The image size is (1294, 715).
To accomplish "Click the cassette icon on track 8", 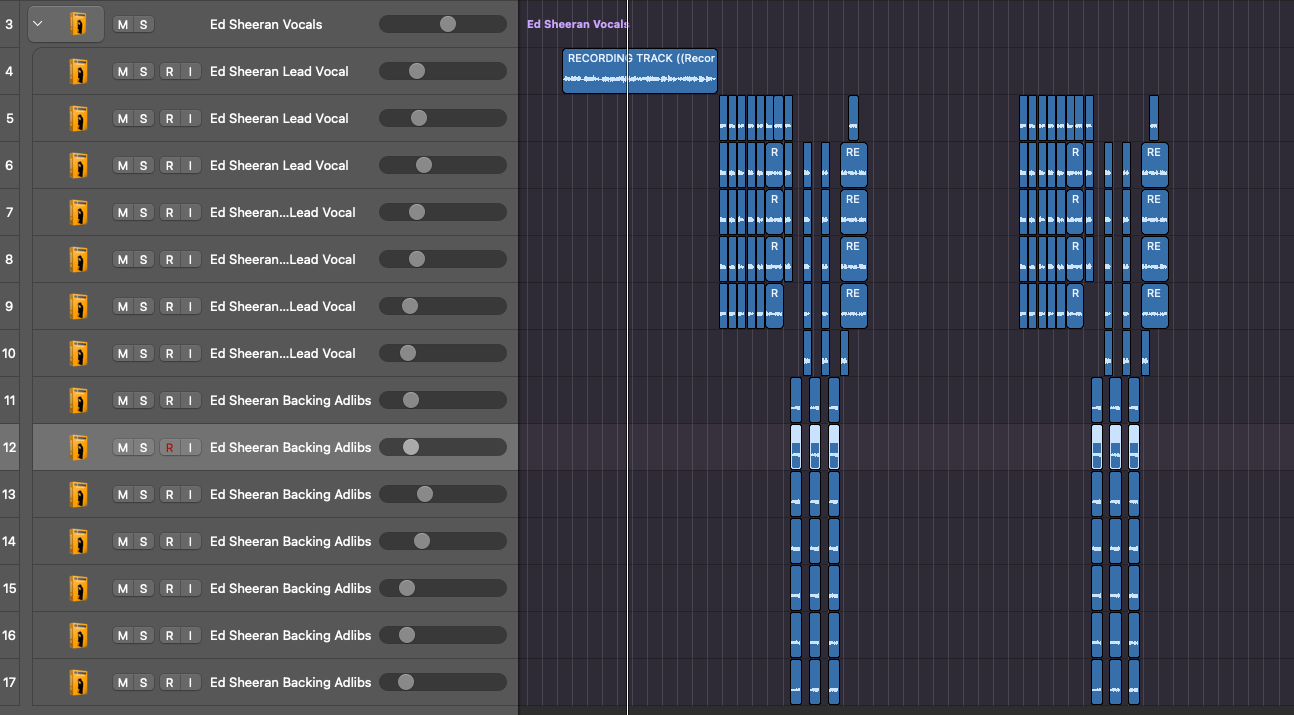I will pos(78,259).
